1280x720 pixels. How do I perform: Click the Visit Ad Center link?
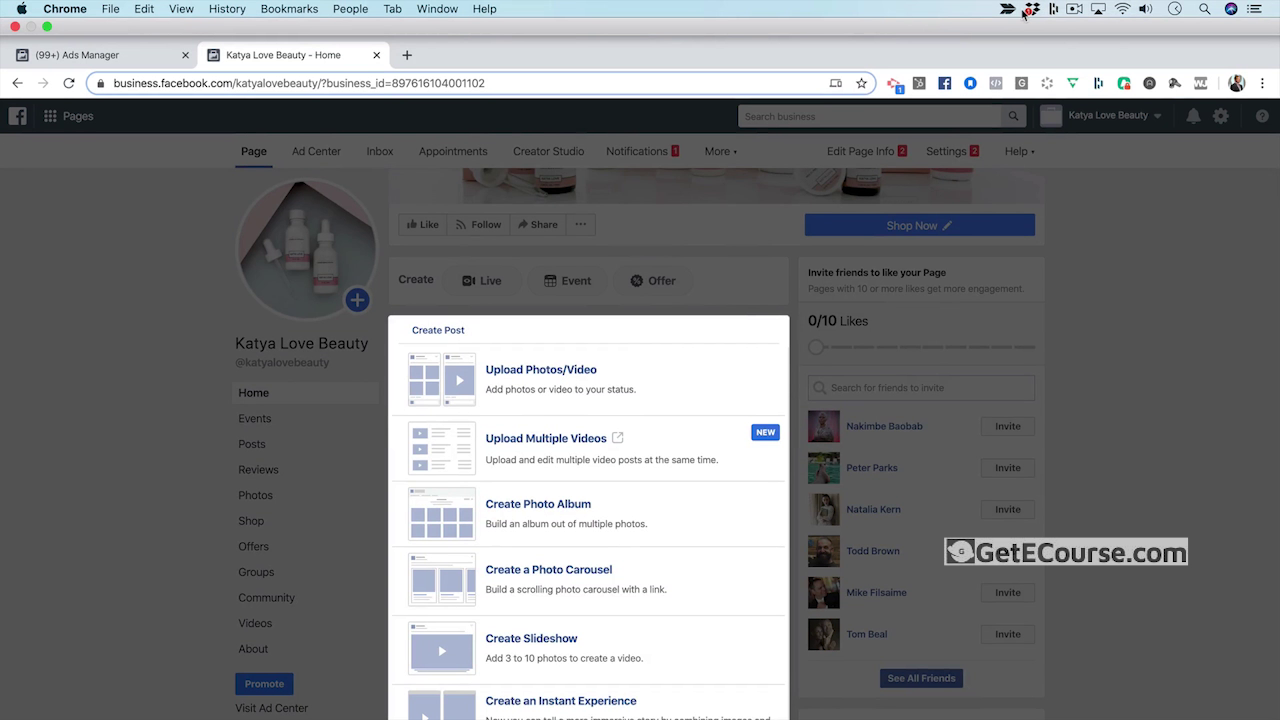tap(272, 708)
